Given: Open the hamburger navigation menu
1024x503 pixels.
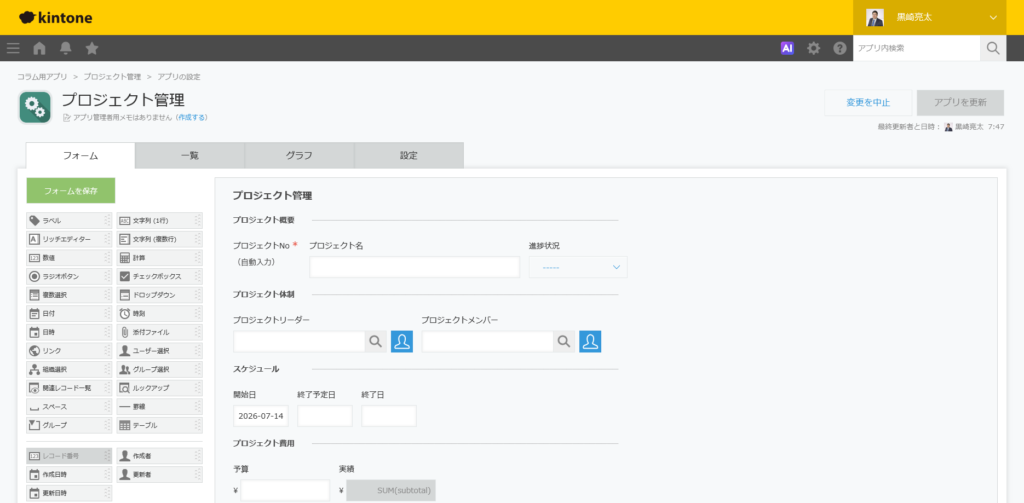Looking at the screenshot, I should [x=13, y=48].
